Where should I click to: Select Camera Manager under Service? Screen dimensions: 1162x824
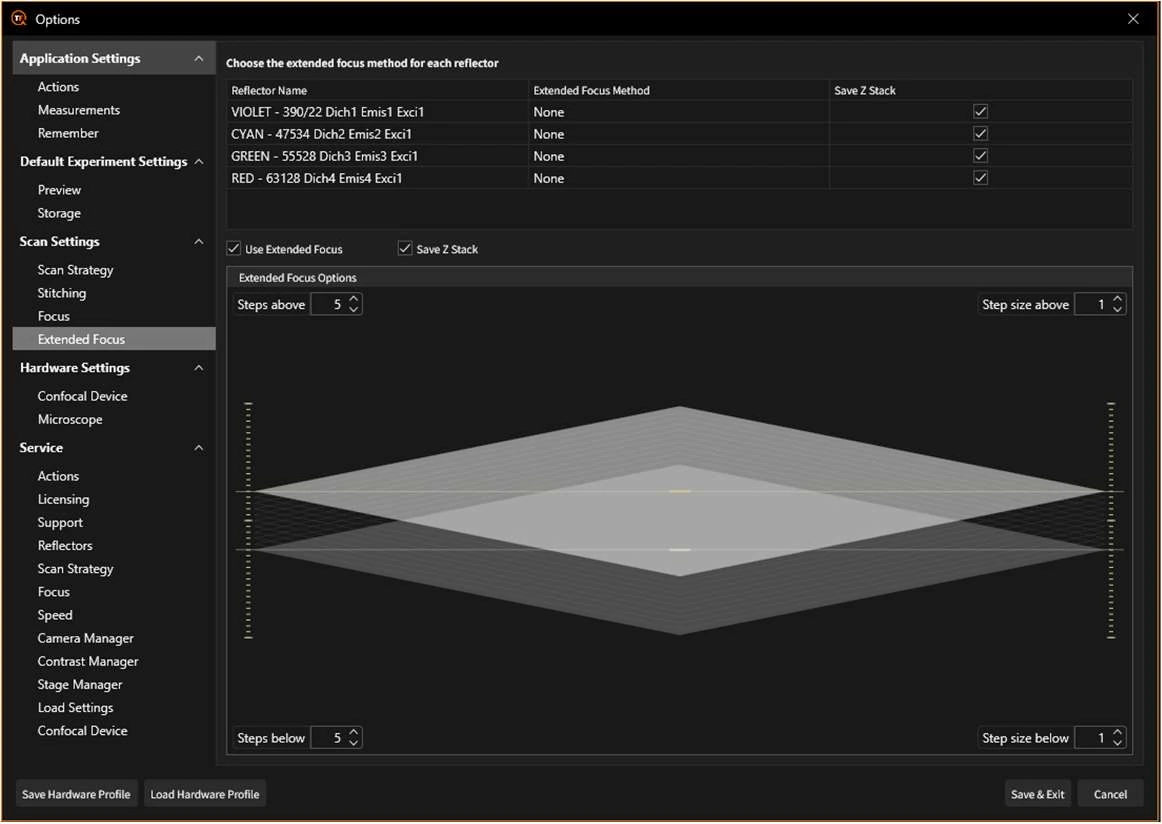pos(85,638)
